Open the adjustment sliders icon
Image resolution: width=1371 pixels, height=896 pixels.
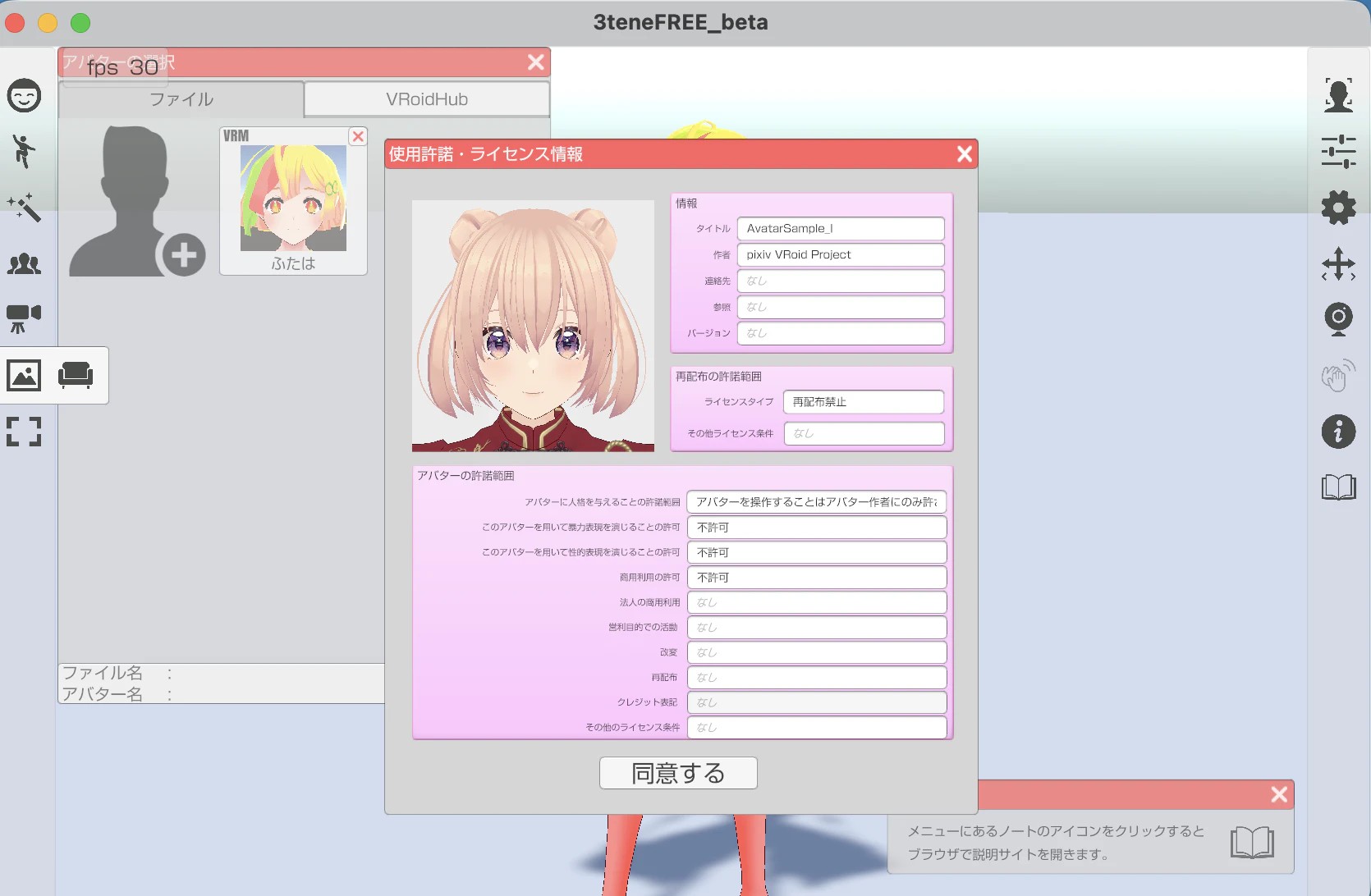pos(1338,151)
